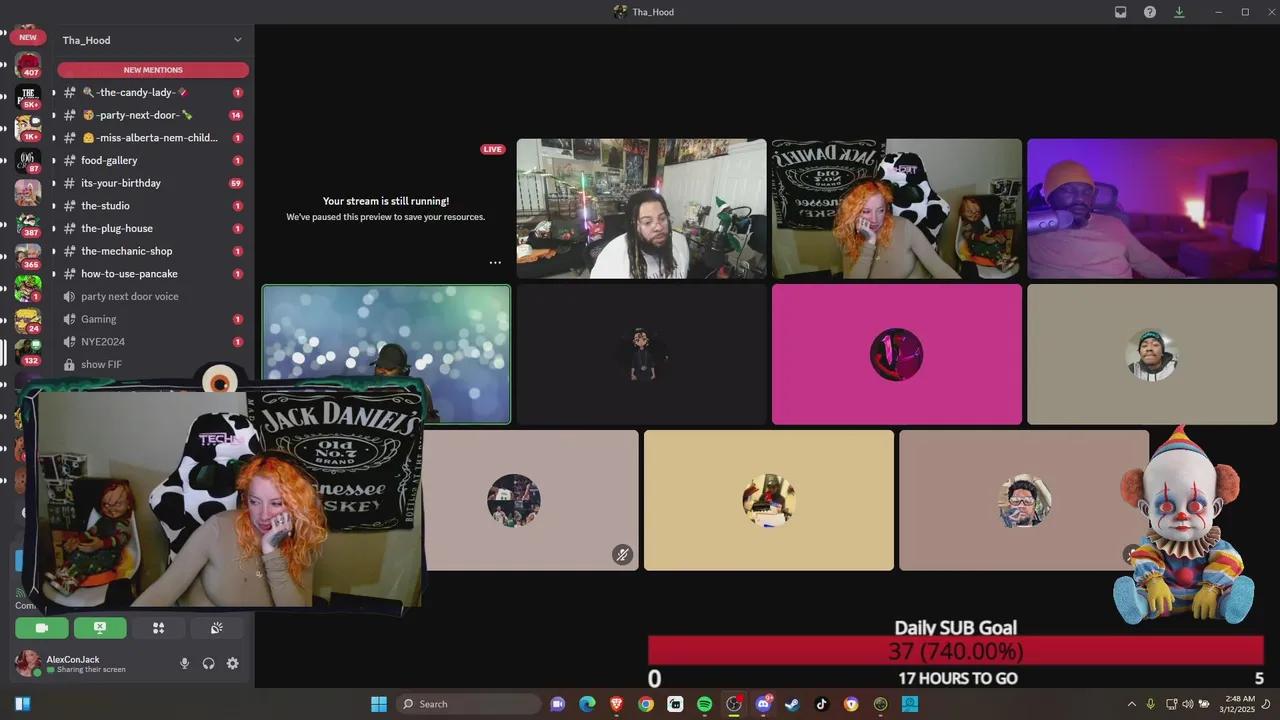Open the Activities shapes button

point(158,628)
